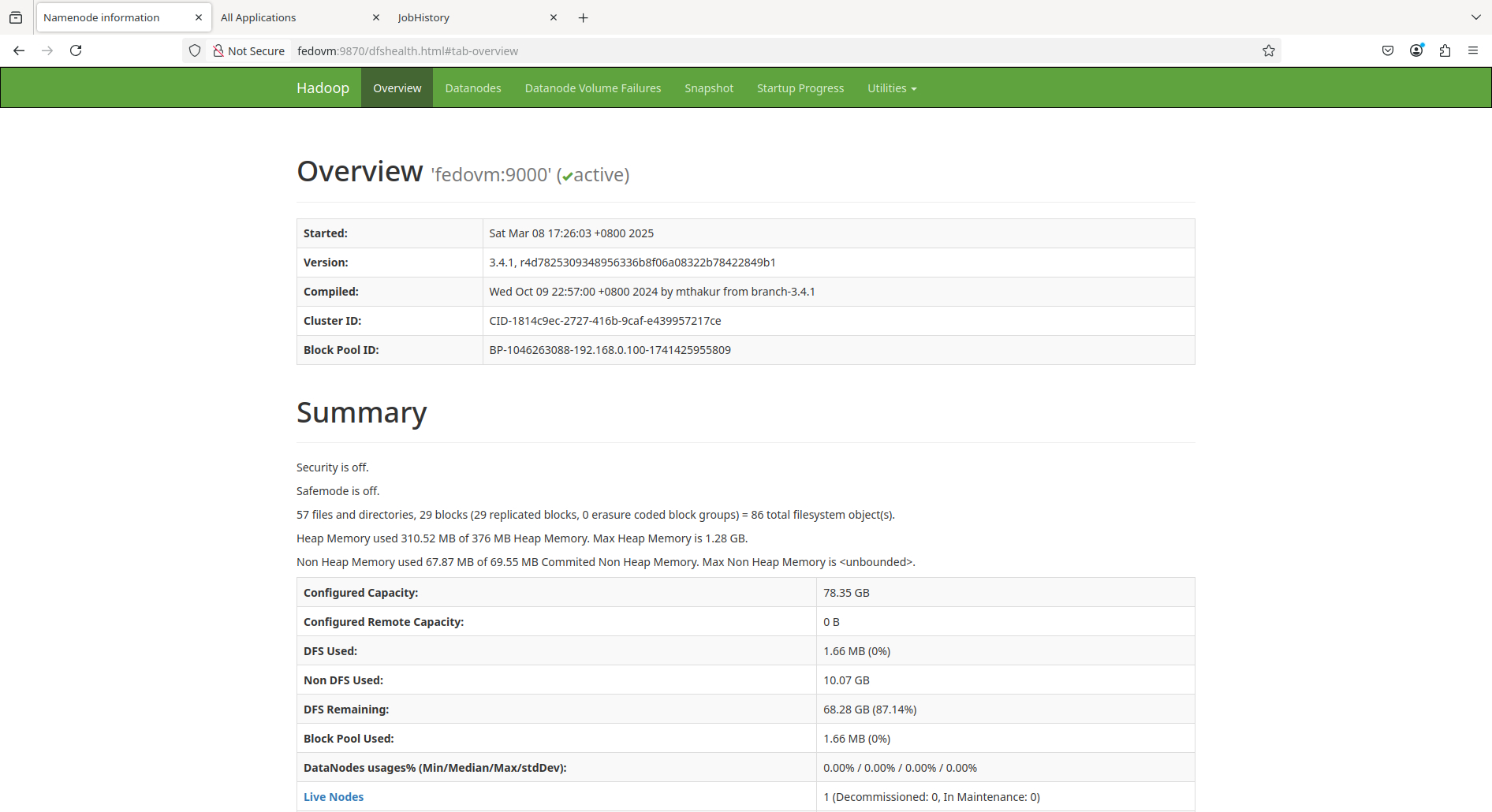Viewport: 1492px width, 812px height.
Task: Open the Firefox account icon
Action: pos(1416,50)
